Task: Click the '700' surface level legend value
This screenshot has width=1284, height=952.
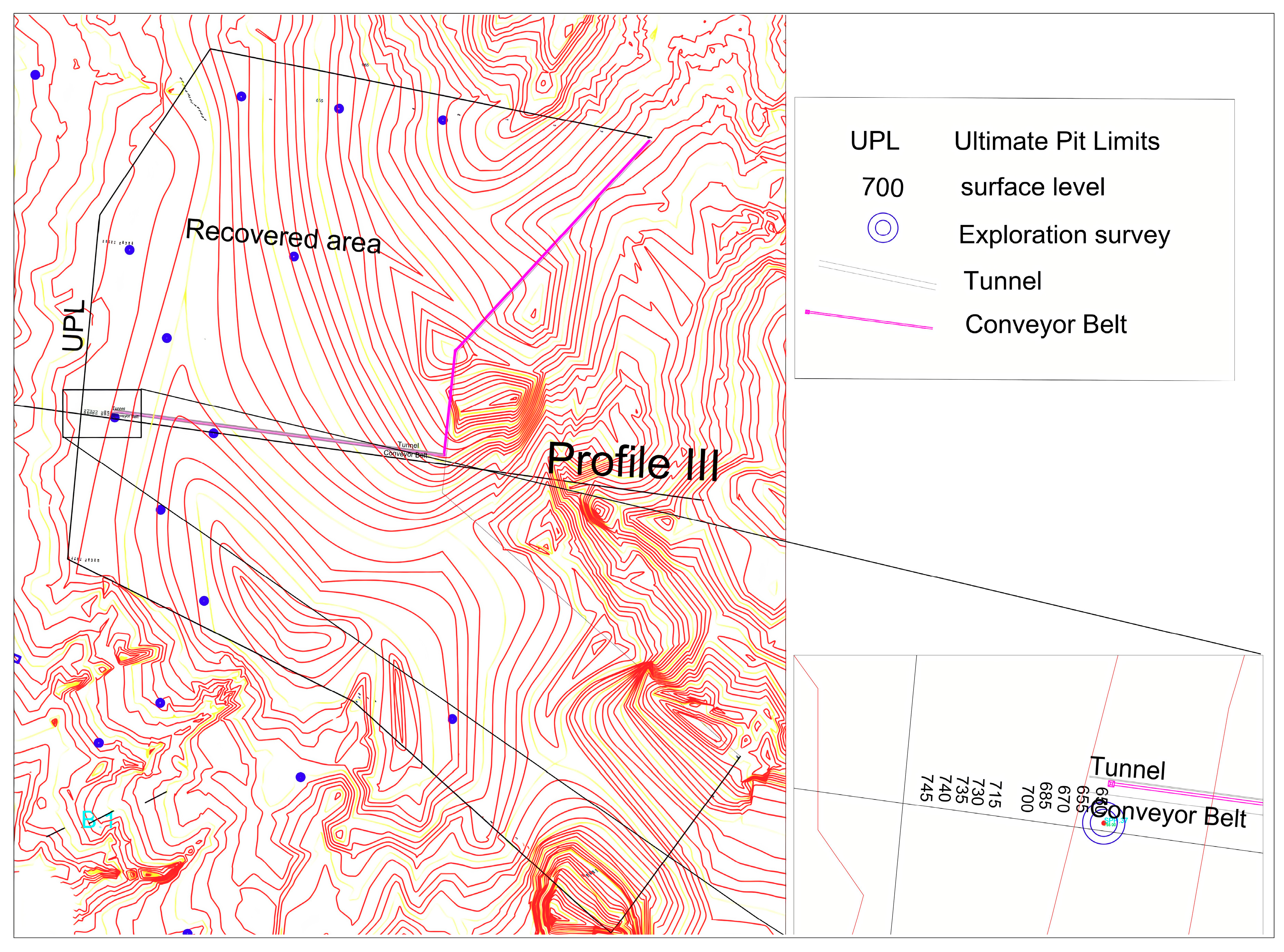Action: click(x=882, y=188)
